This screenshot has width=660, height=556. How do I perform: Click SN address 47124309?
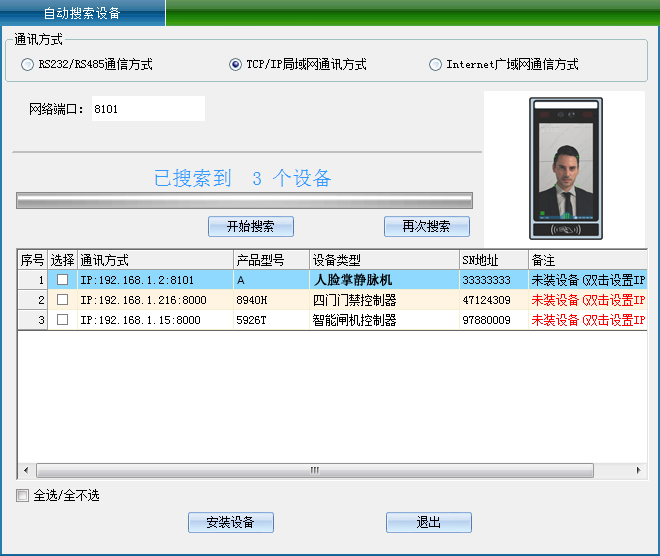[494, 300]
